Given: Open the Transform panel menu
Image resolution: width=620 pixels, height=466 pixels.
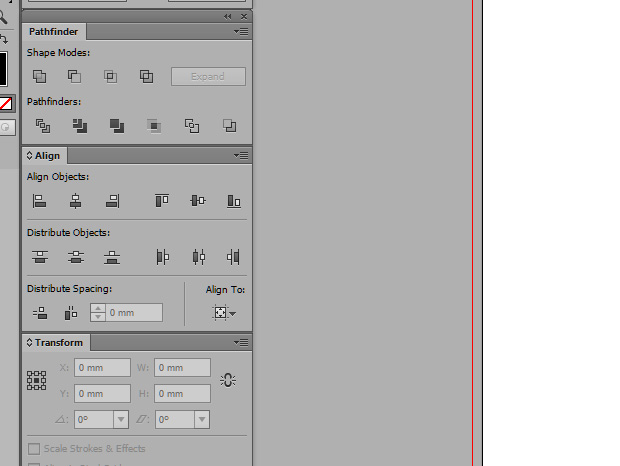Looking at the screenshot, I should pyautogui.click(x=241, y=343).
